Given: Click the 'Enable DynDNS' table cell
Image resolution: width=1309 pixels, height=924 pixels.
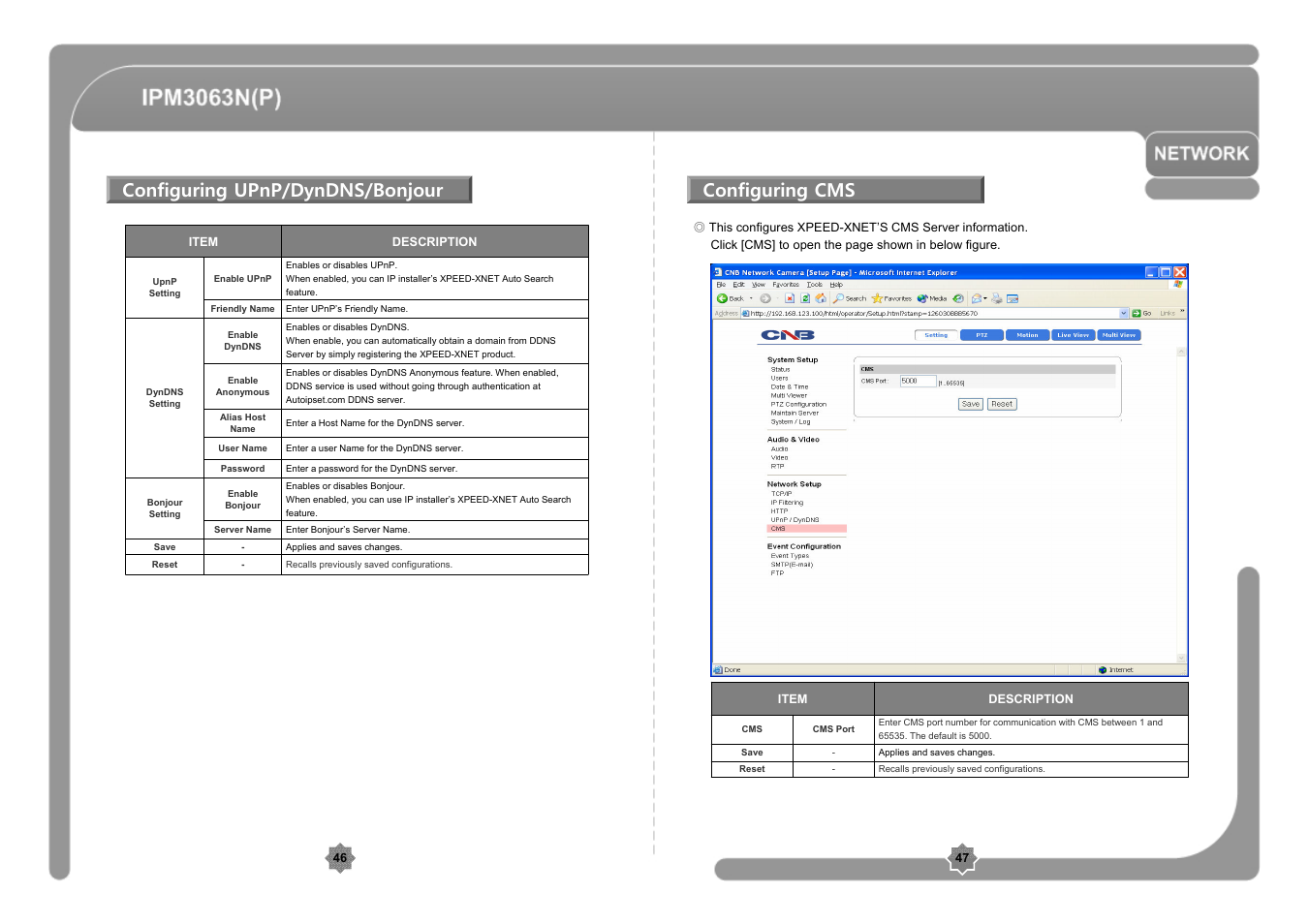Looking at the screenshot, I should coord(242,341).
